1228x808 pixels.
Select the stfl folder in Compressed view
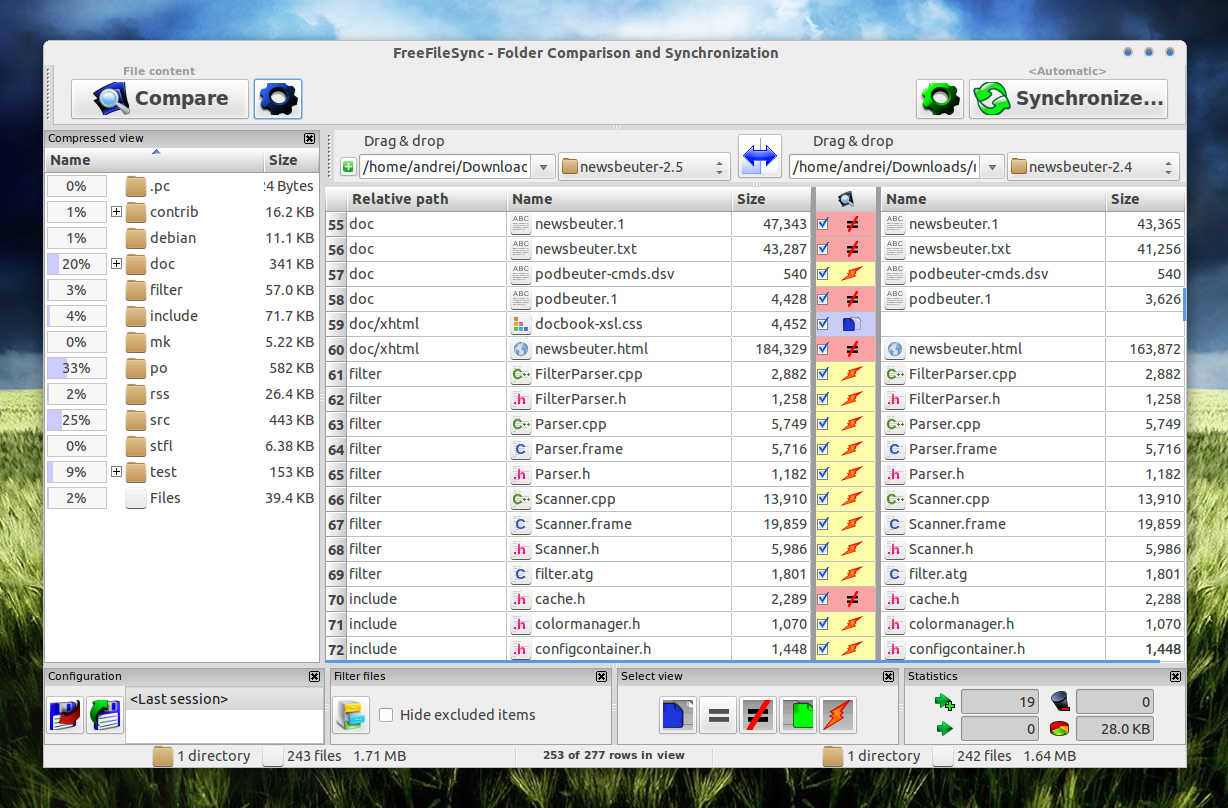(x=161, y=446)
